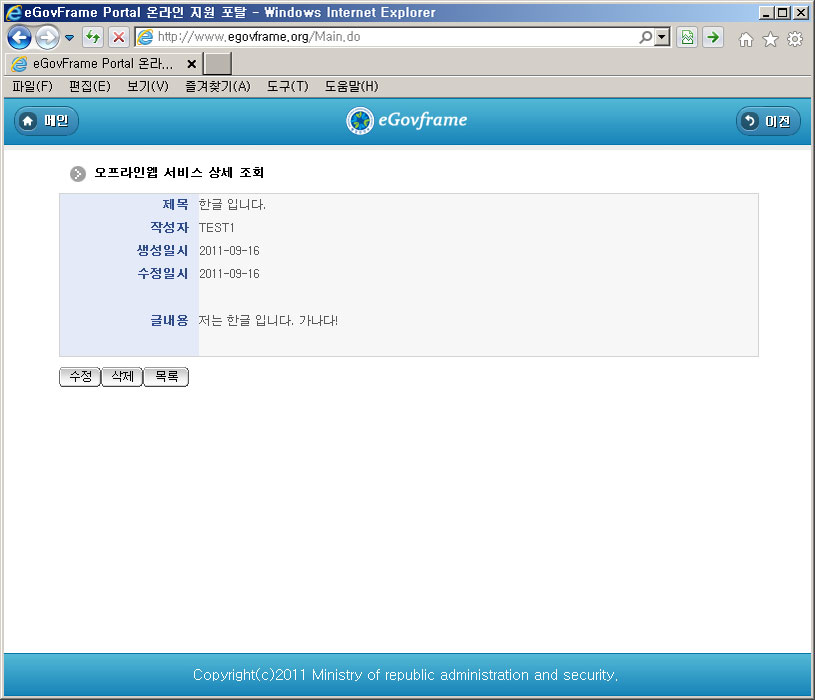Open the Tools gear icon

point(795,39)
